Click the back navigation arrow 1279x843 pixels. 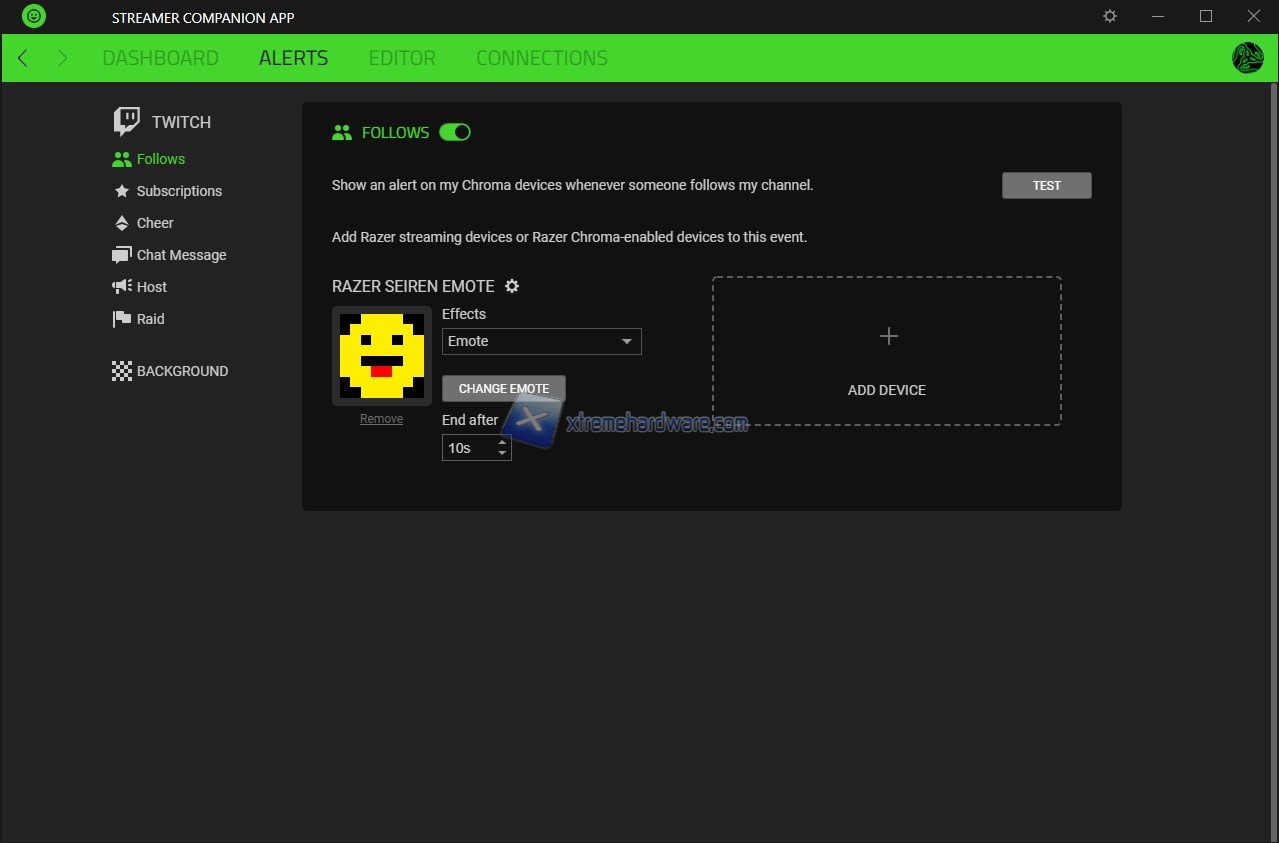(23, 58)
